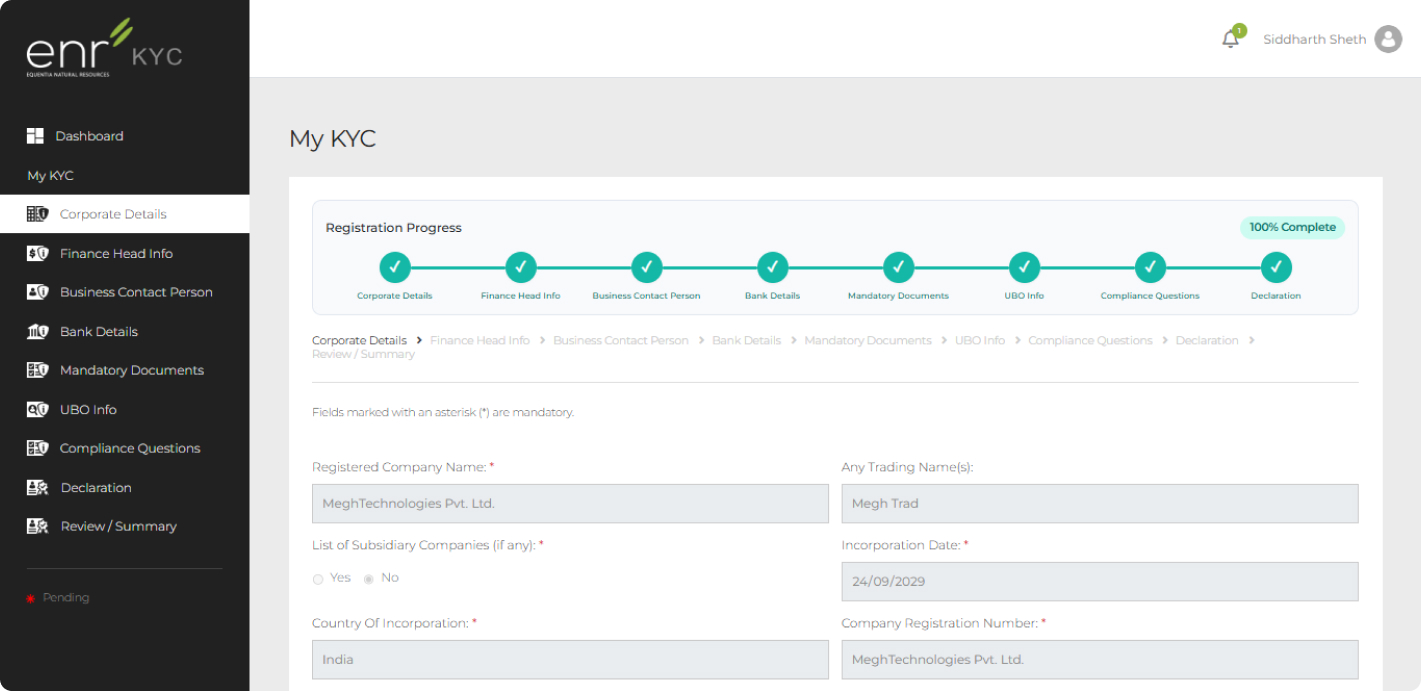The height and width of the screenshot is (691, 1421).
Task: Open Dashboard from the sidebar
Action: [89, 136]
